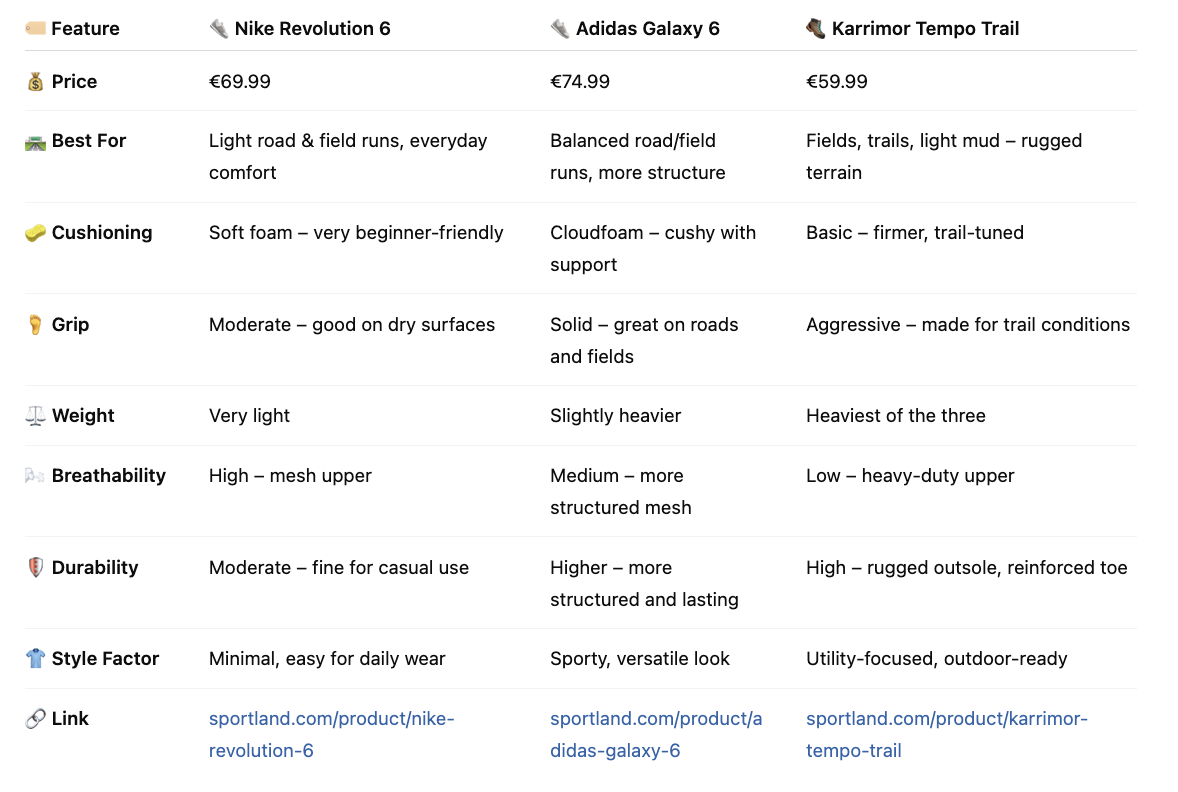Click the balance scale icon beside Weight
This screenshot has width=1178, height=792.
pos(35,416)
